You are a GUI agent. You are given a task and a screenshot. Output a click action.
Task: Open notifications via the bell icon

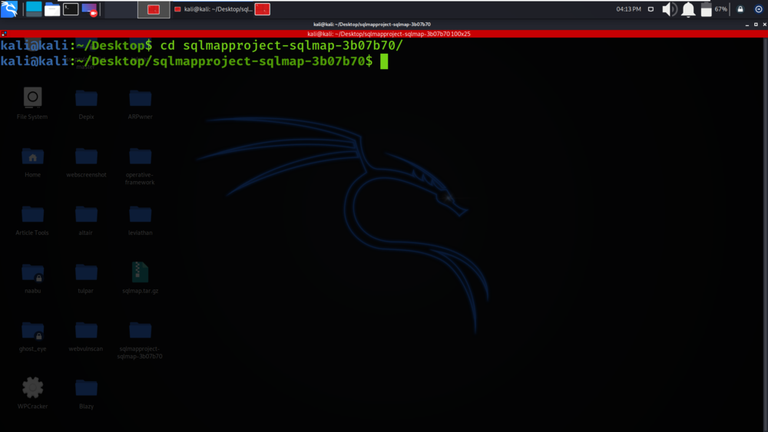point(688,9)
